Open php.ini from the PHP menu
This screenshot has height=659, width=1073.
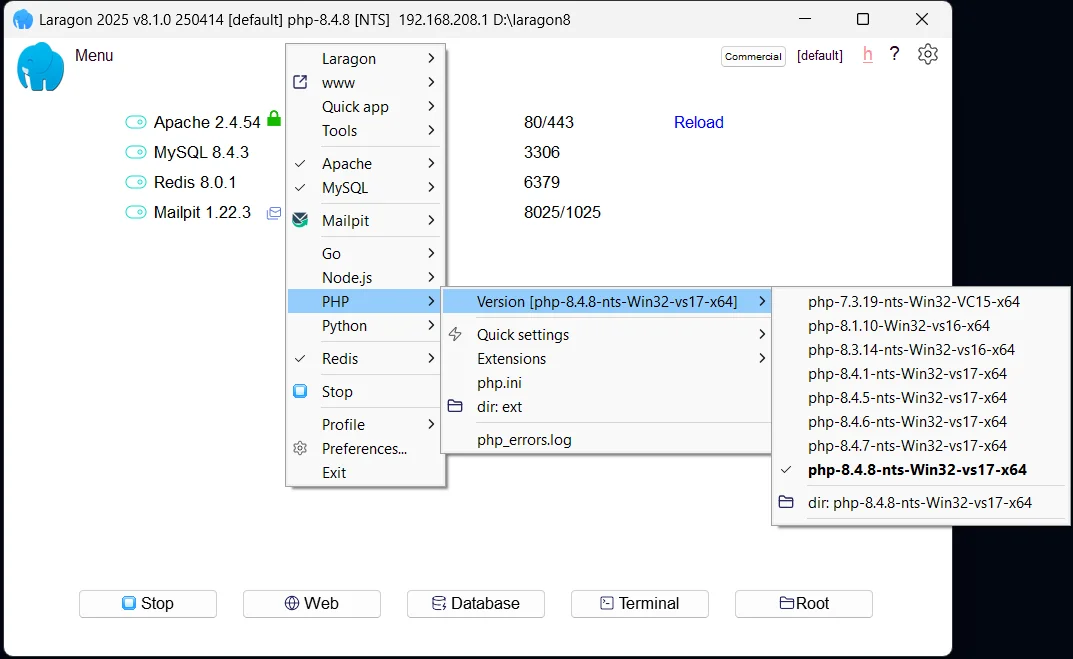[x=499, y=383]
